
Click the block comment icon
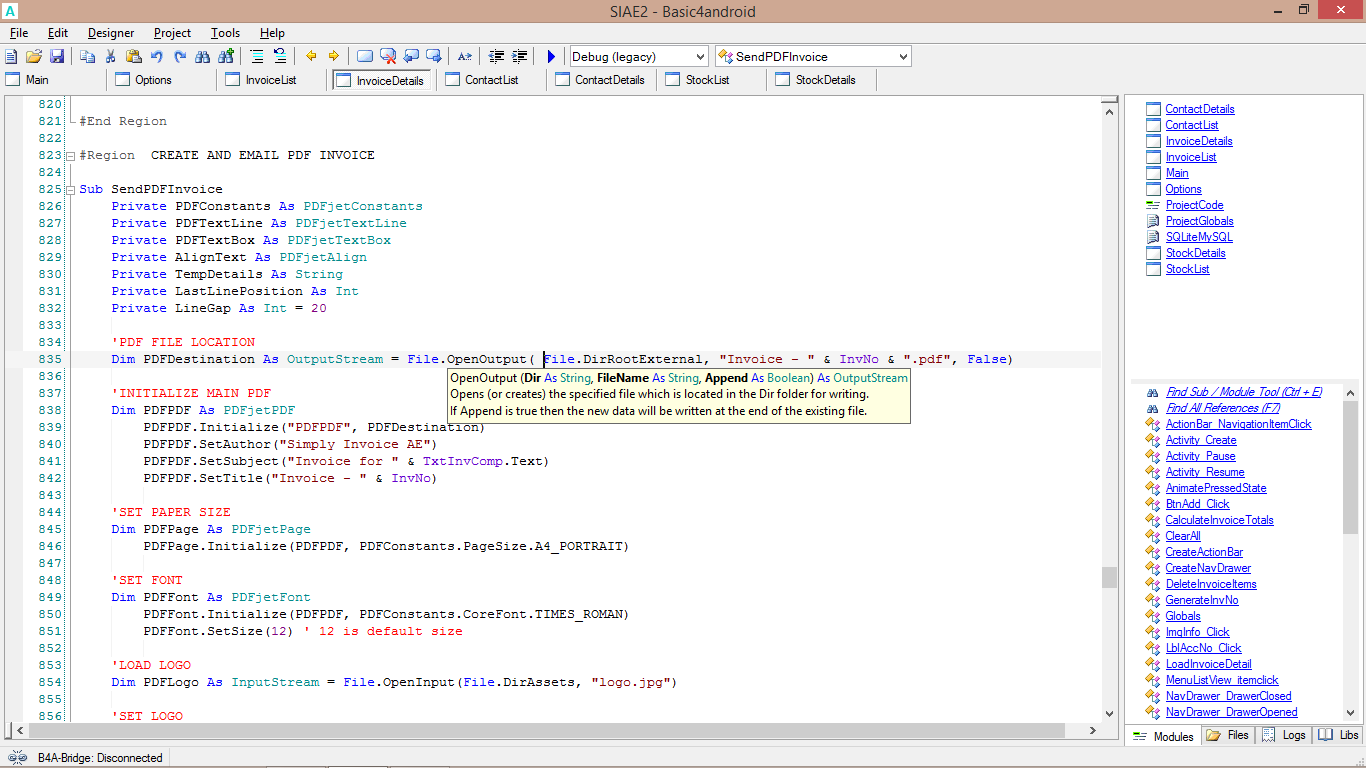(257, 56)
